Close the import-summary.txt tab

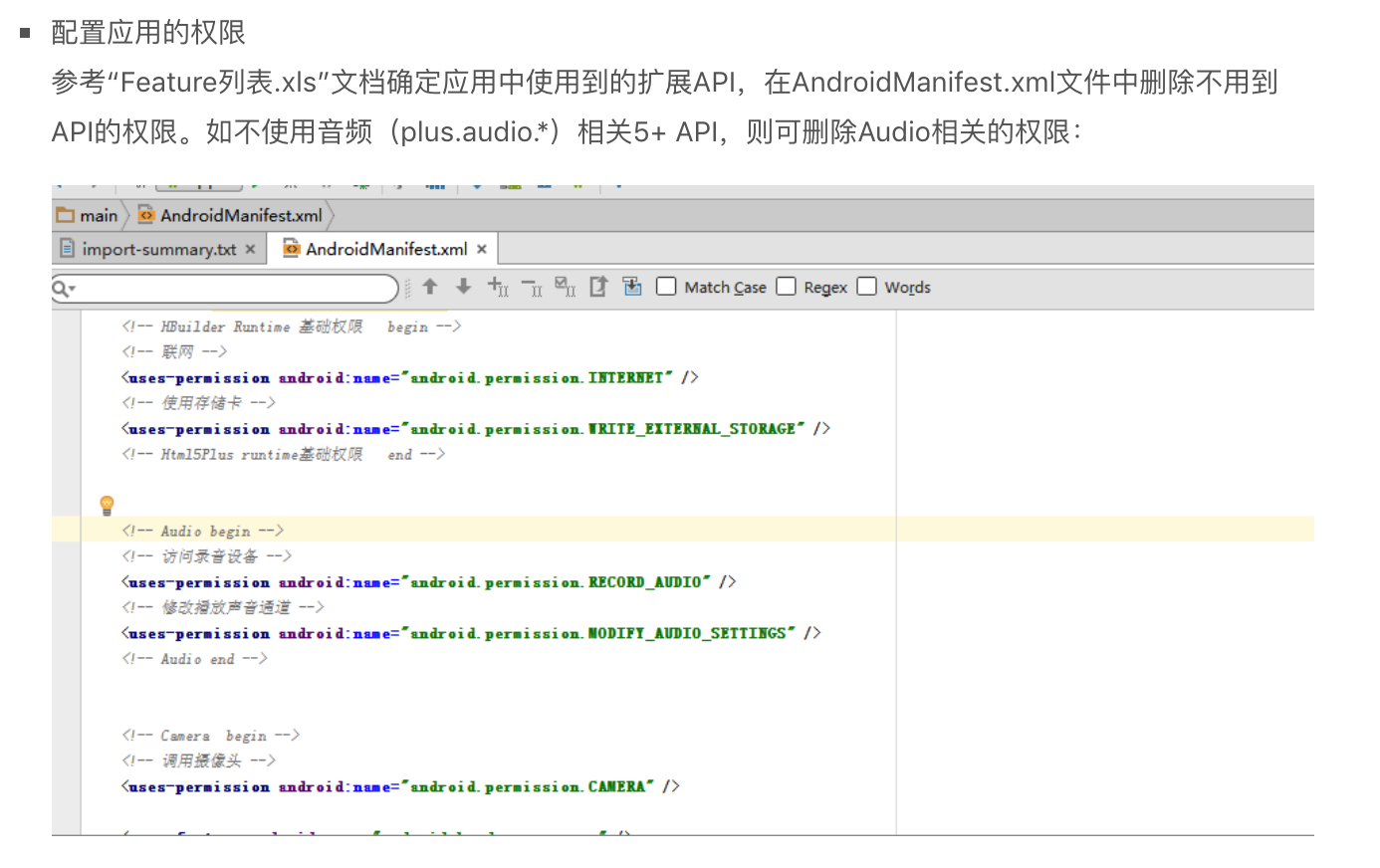[x=250, y=249]
